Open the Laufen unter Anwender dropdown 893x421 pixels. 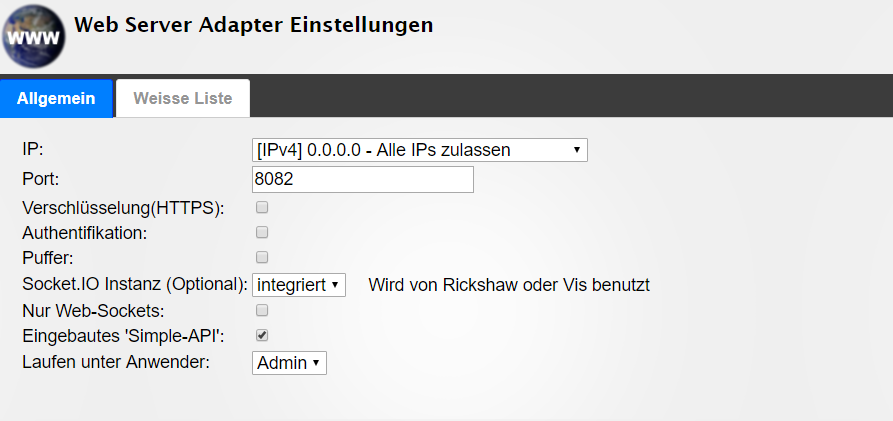(x=289, y=362)
